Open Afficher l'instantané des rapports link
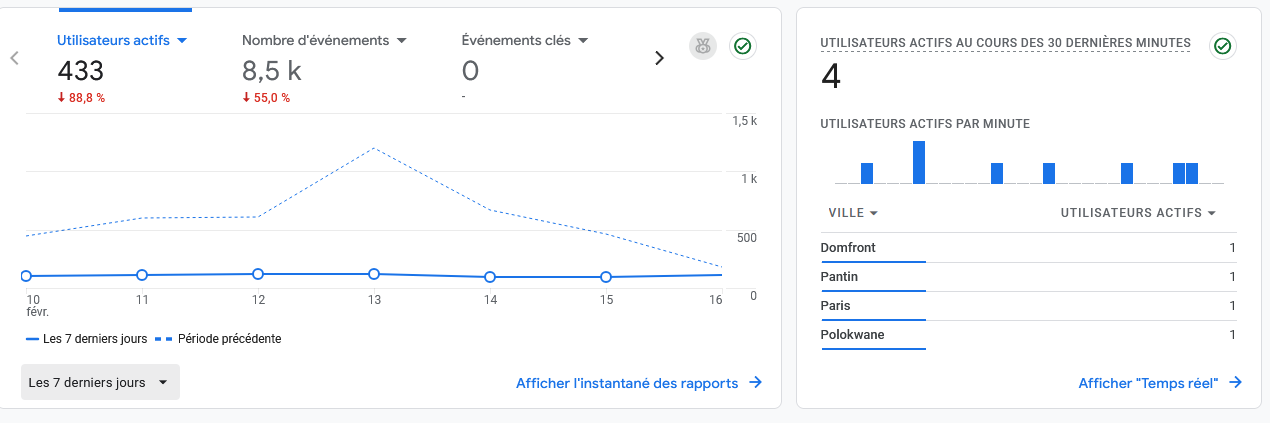The width and height of the screenshot is (1270, 423). pyautogui.click(x=627, y=383)
